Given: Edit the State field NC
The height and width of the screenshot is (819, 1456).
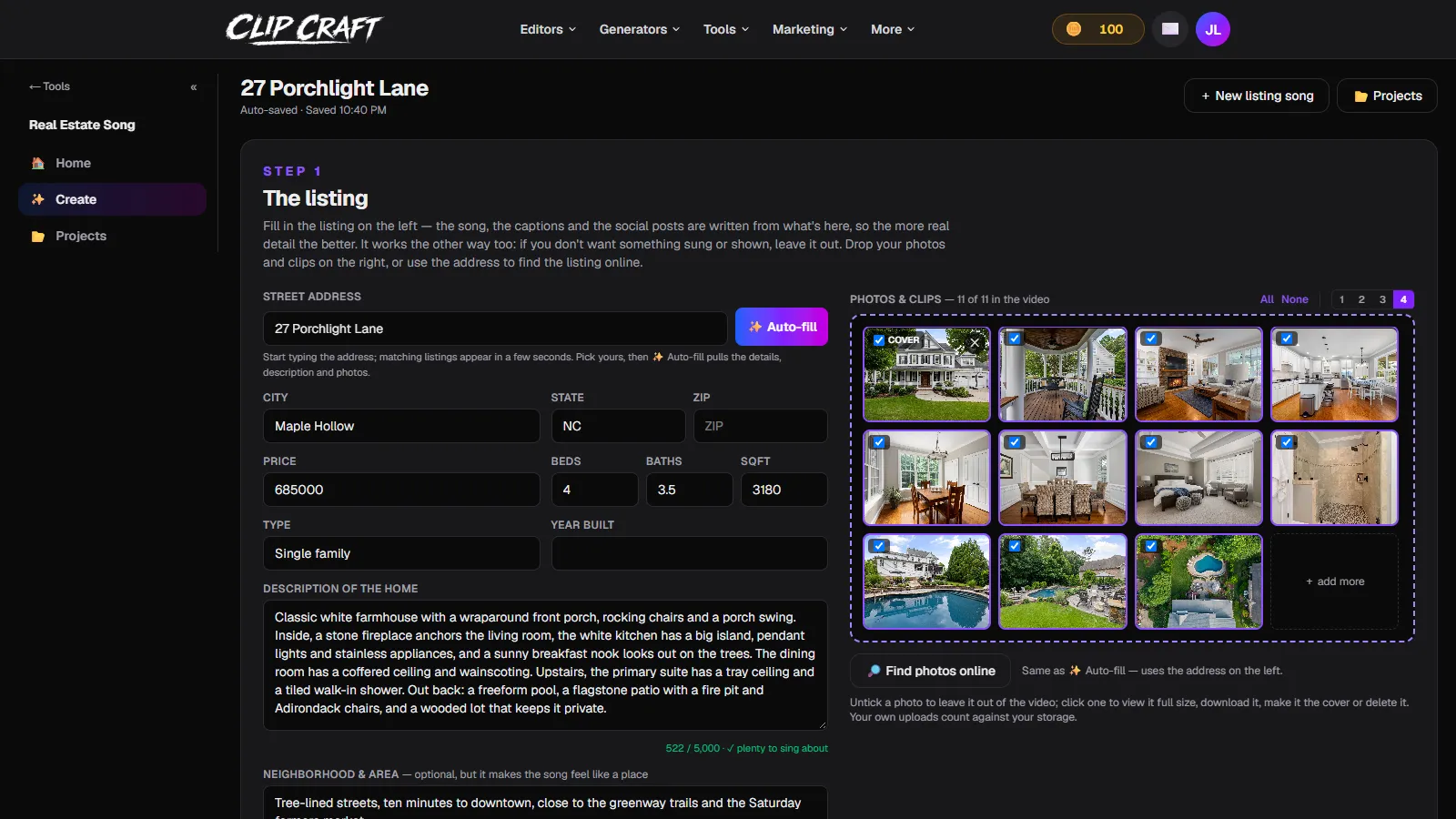Looking at the screenshot, I should click(618, 426).
